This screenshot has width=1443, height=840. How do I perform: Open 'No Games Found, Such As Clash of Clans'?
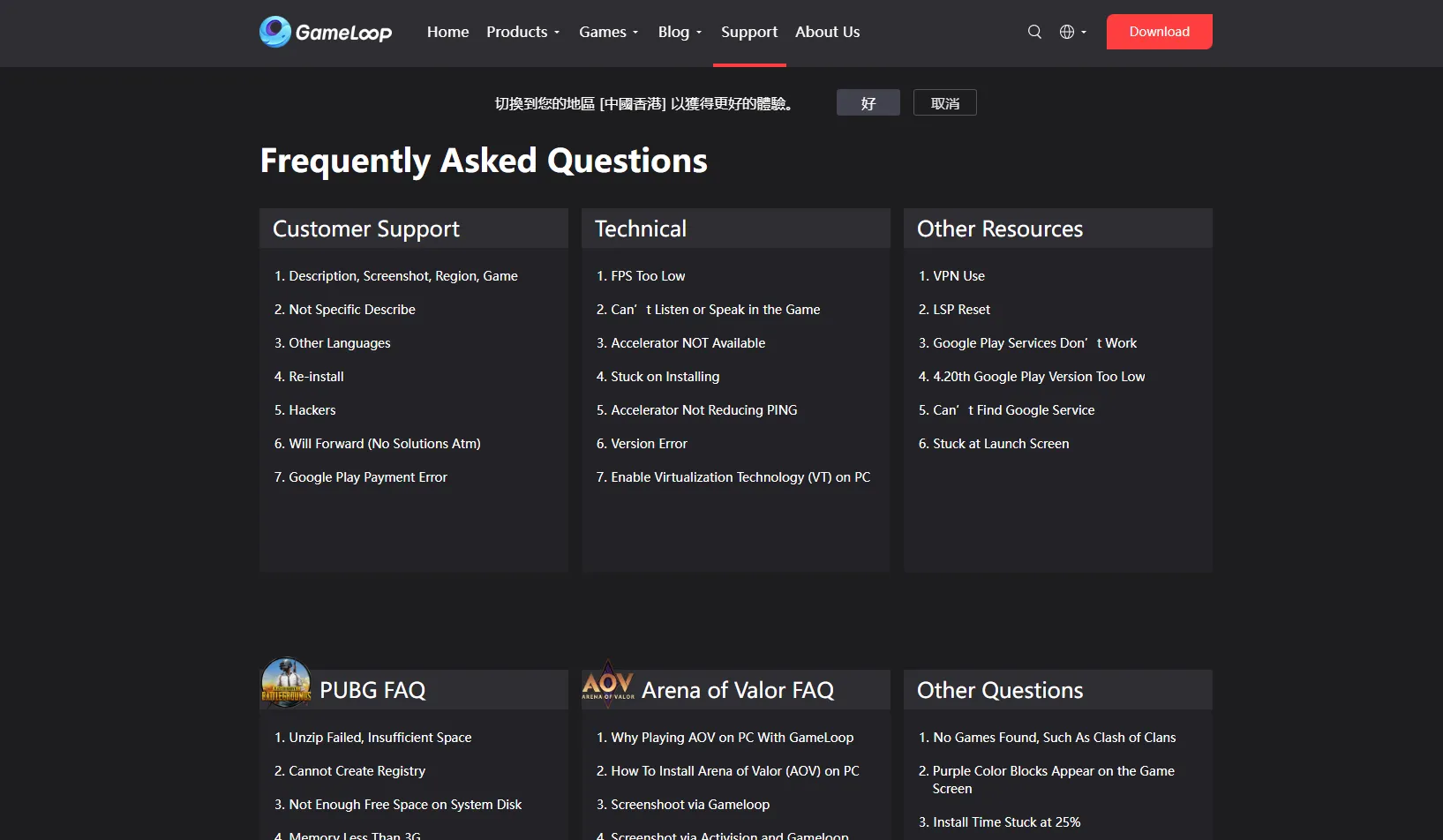[1048, 738]
